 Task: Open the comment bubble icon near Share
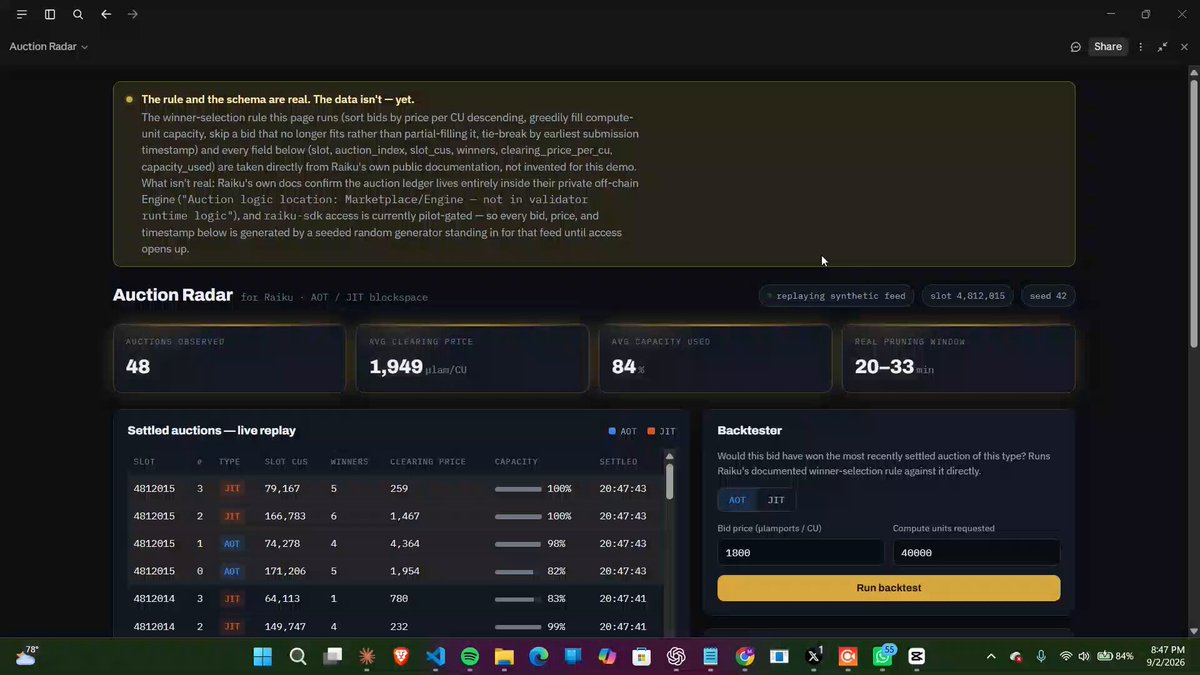(x=1076, y=47)
